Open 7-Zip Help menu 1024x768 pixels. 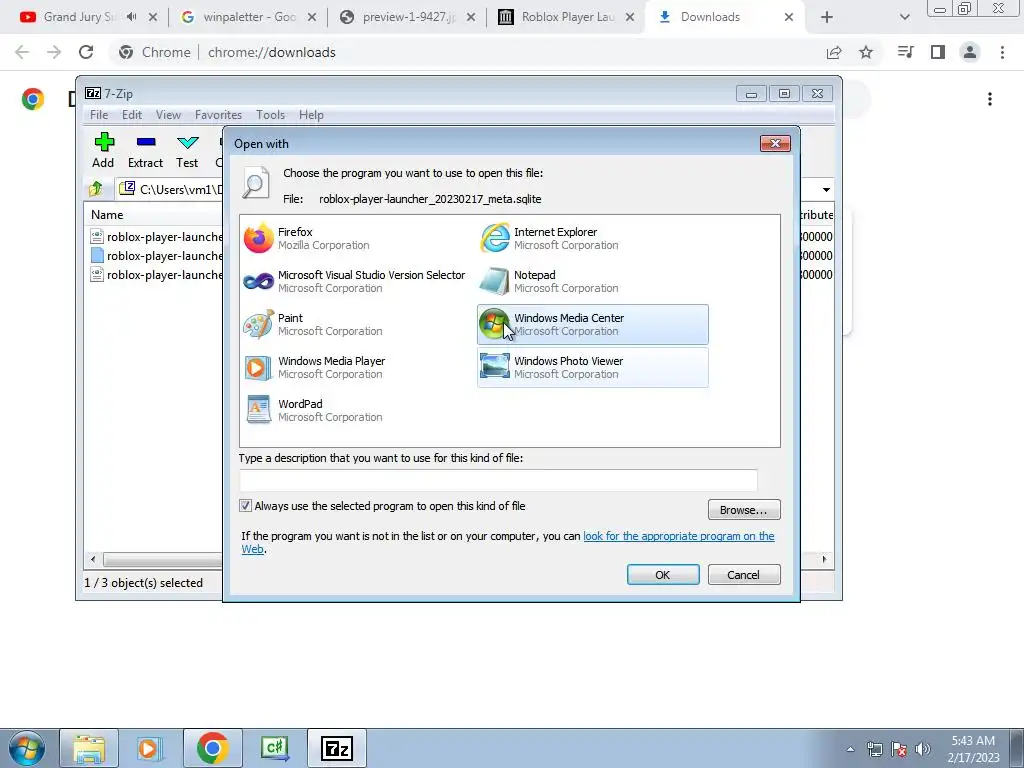pyautogui.click(x=311, y=115)
